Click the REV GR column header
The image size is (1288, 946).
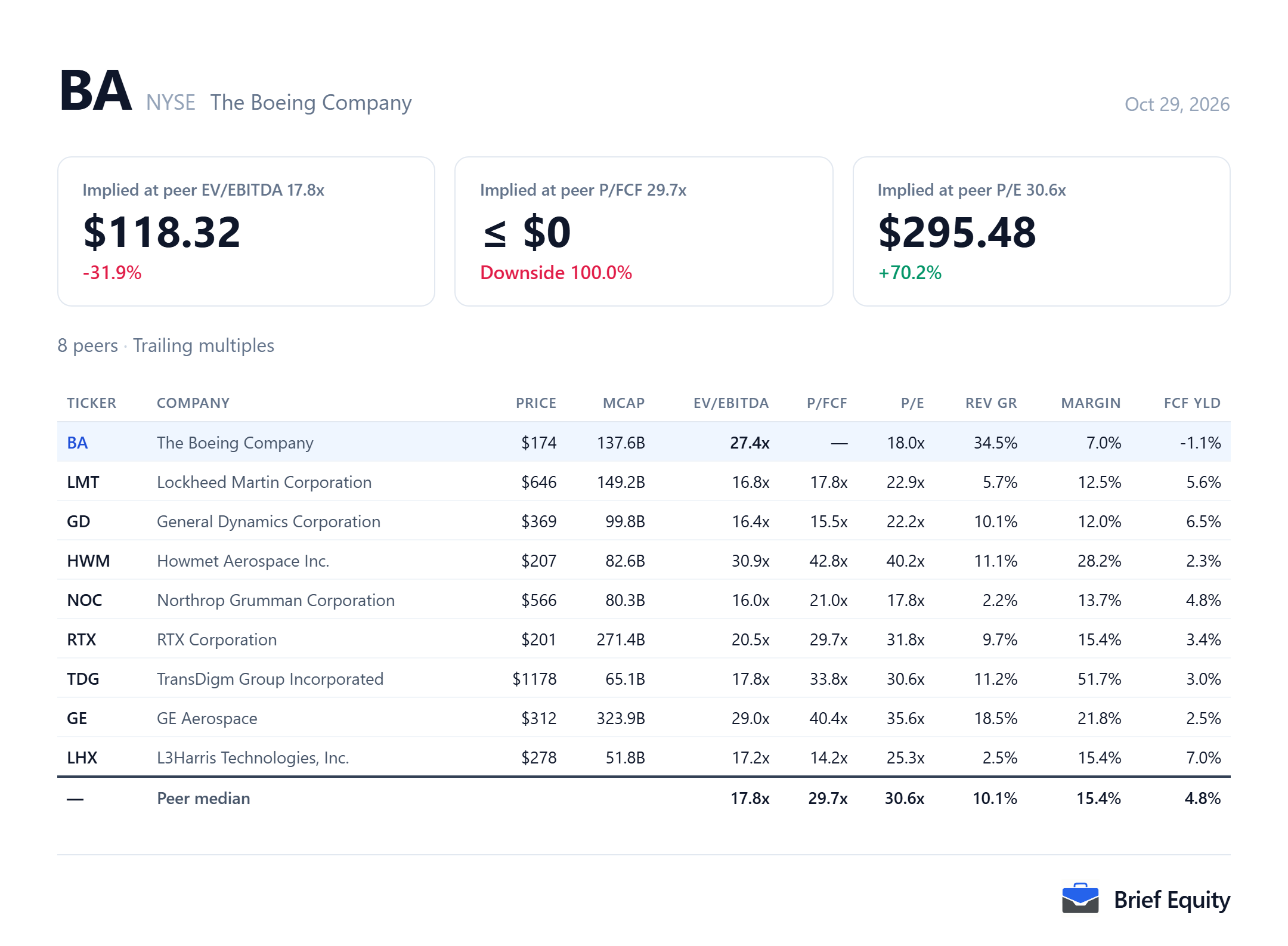pos(991,403)
